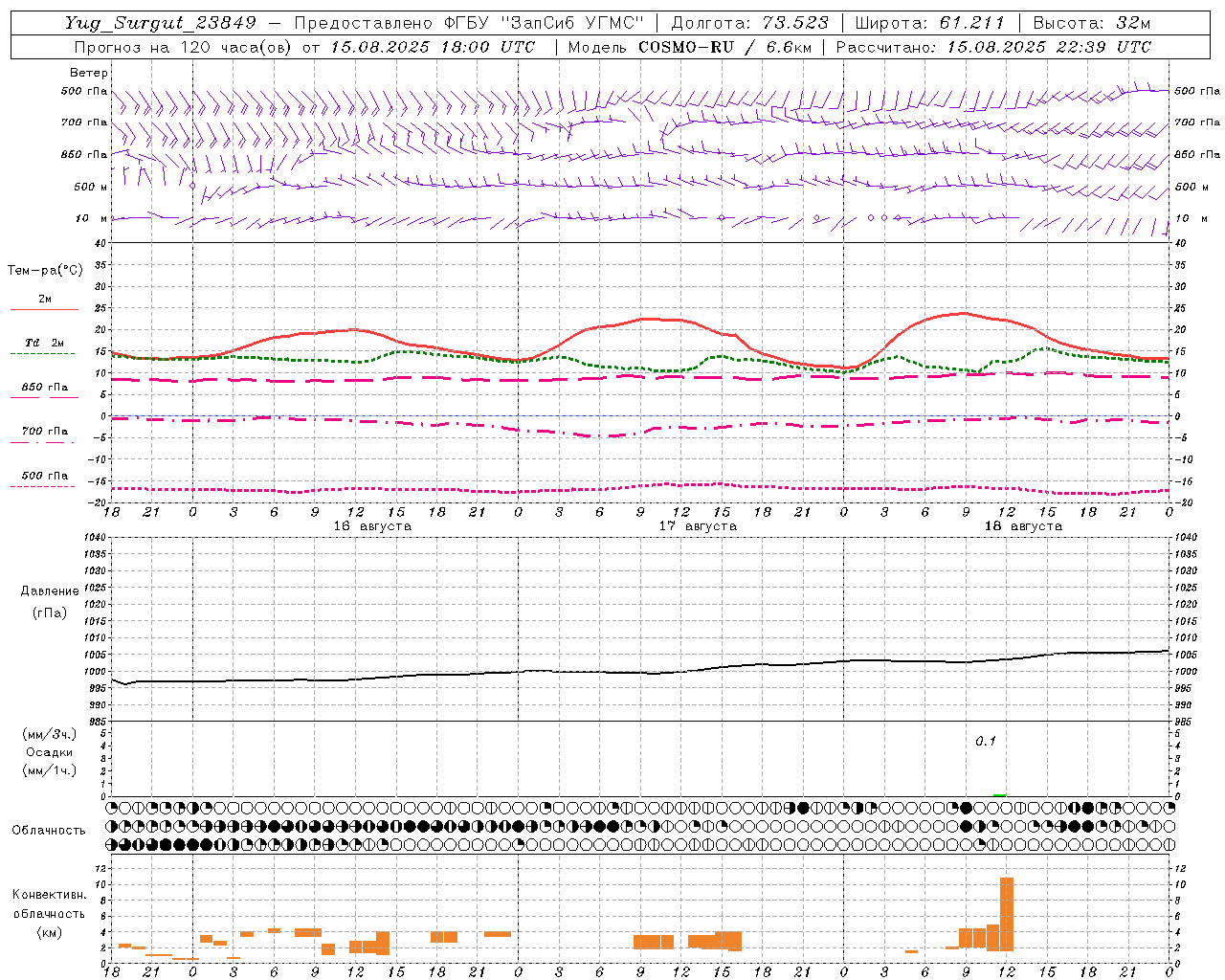1225x980 pixels.
Task: Click the (мм/1ч.) precipitation unit label
Action: 50,770
